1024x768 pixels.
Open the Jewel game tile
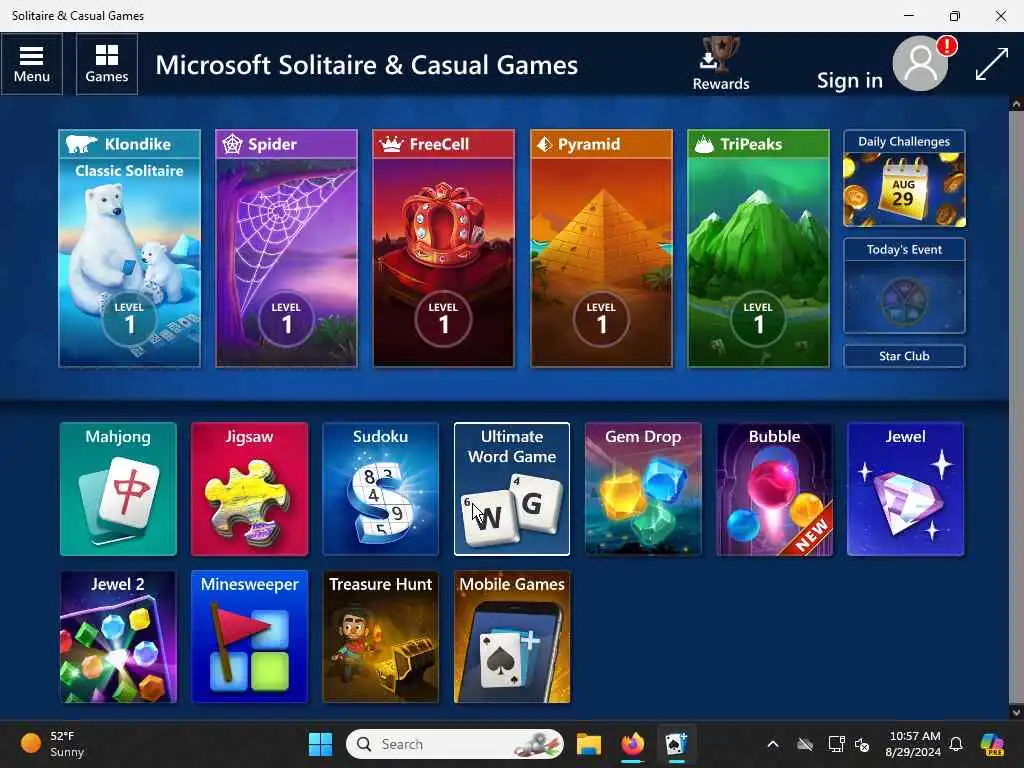(906, 489)
